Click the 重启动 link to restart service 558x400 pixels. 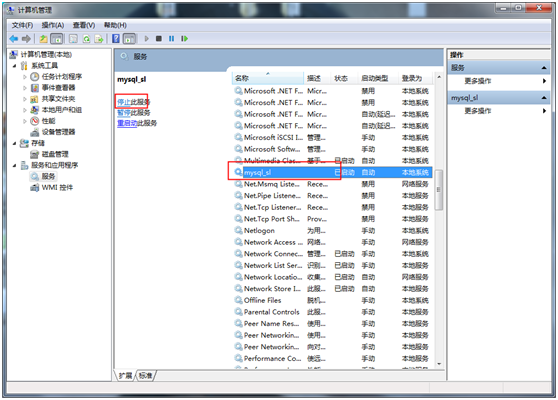(x=127, y=123)
